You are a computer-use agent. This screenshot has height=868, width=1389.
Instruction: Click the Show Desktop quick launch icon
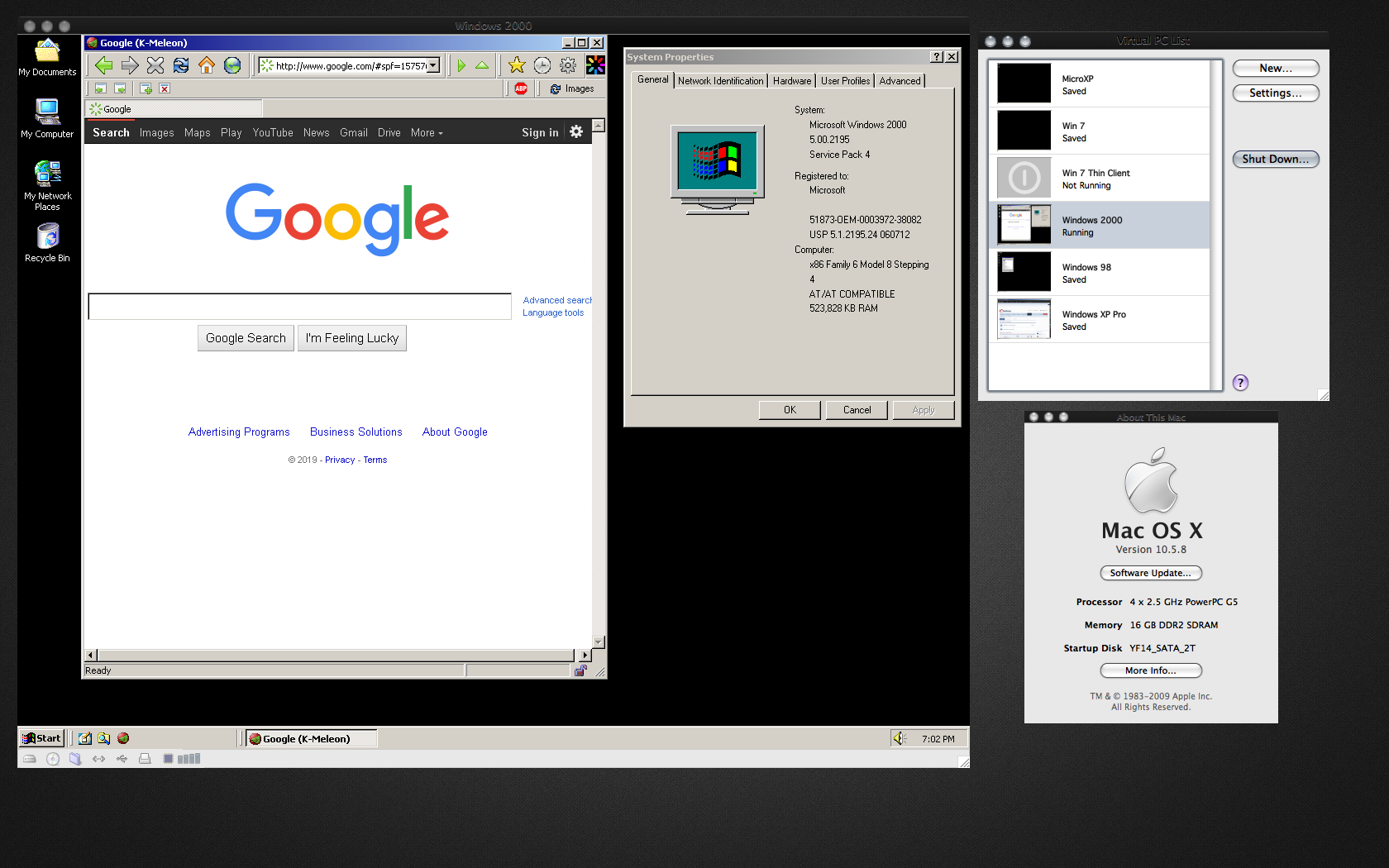click(x=85, y=738)
